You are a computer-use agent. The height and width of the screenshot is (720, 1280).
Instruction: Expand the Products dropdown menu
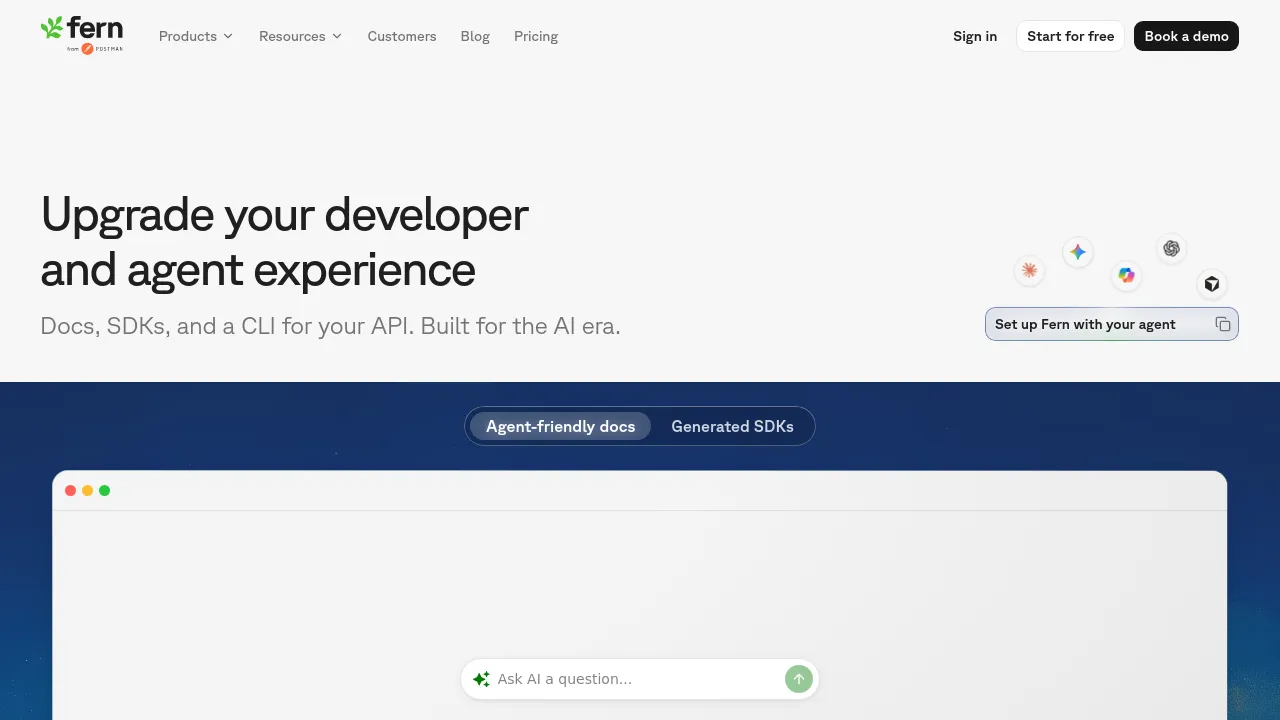coord(196,36)
